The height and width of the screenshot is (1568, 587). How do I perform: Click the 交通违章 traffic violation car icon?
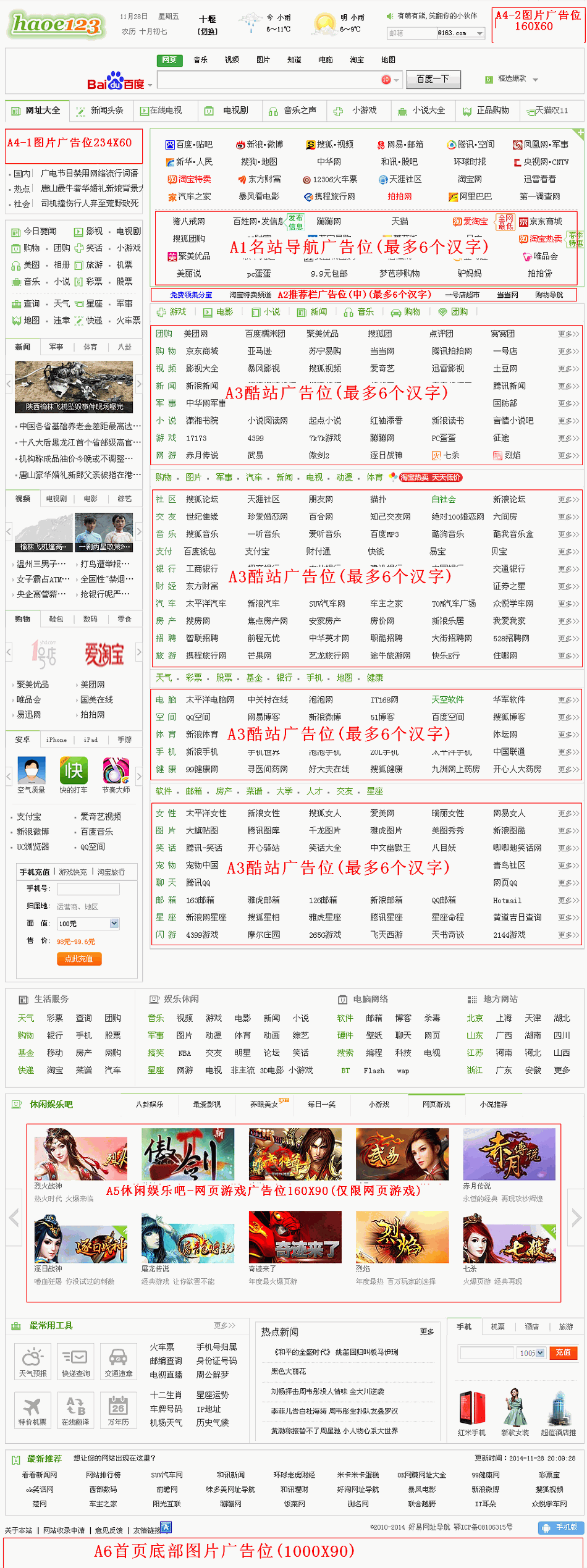coord(118,1360)
